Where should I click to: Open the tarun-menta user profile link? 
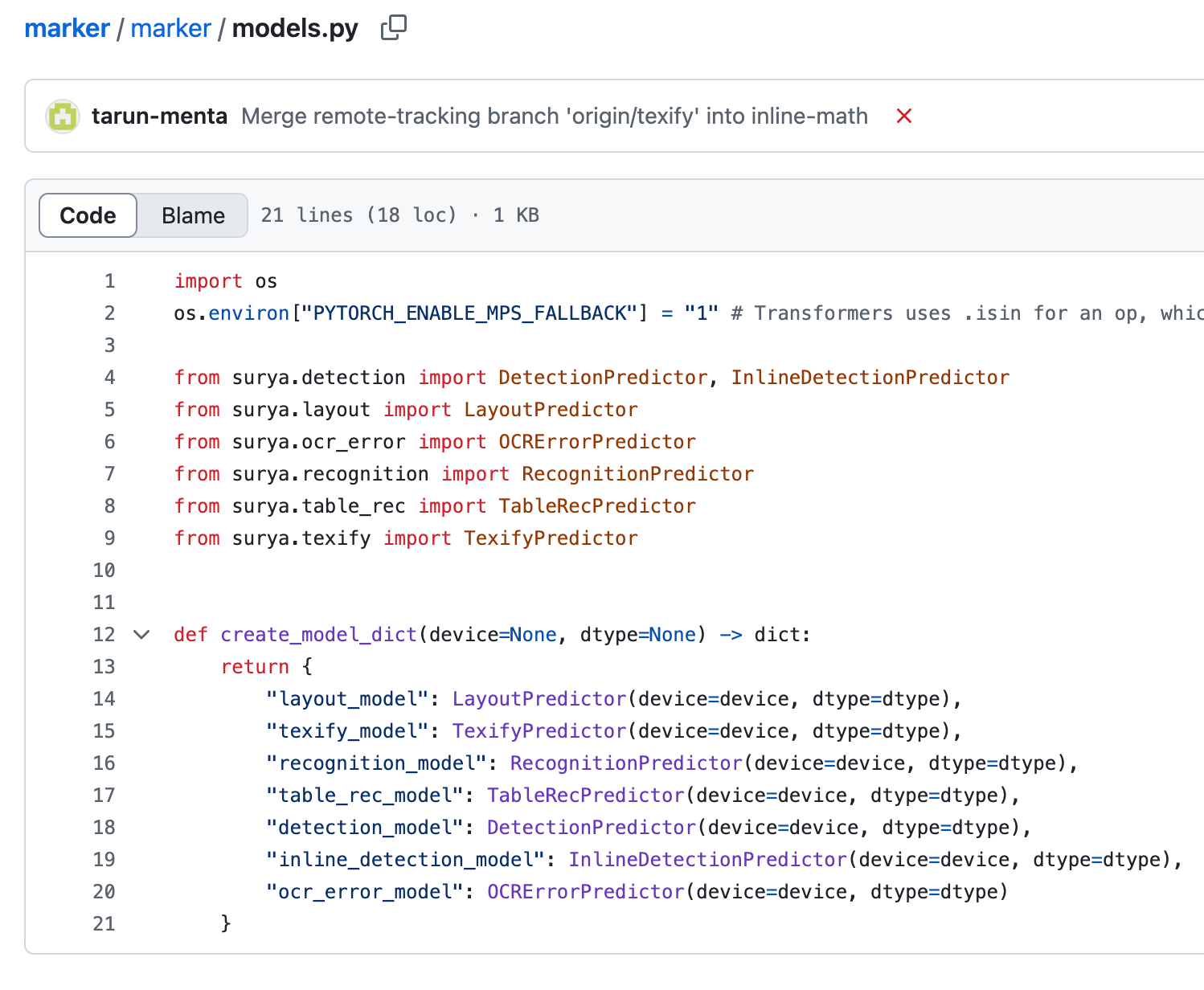(x=159, y=117)
